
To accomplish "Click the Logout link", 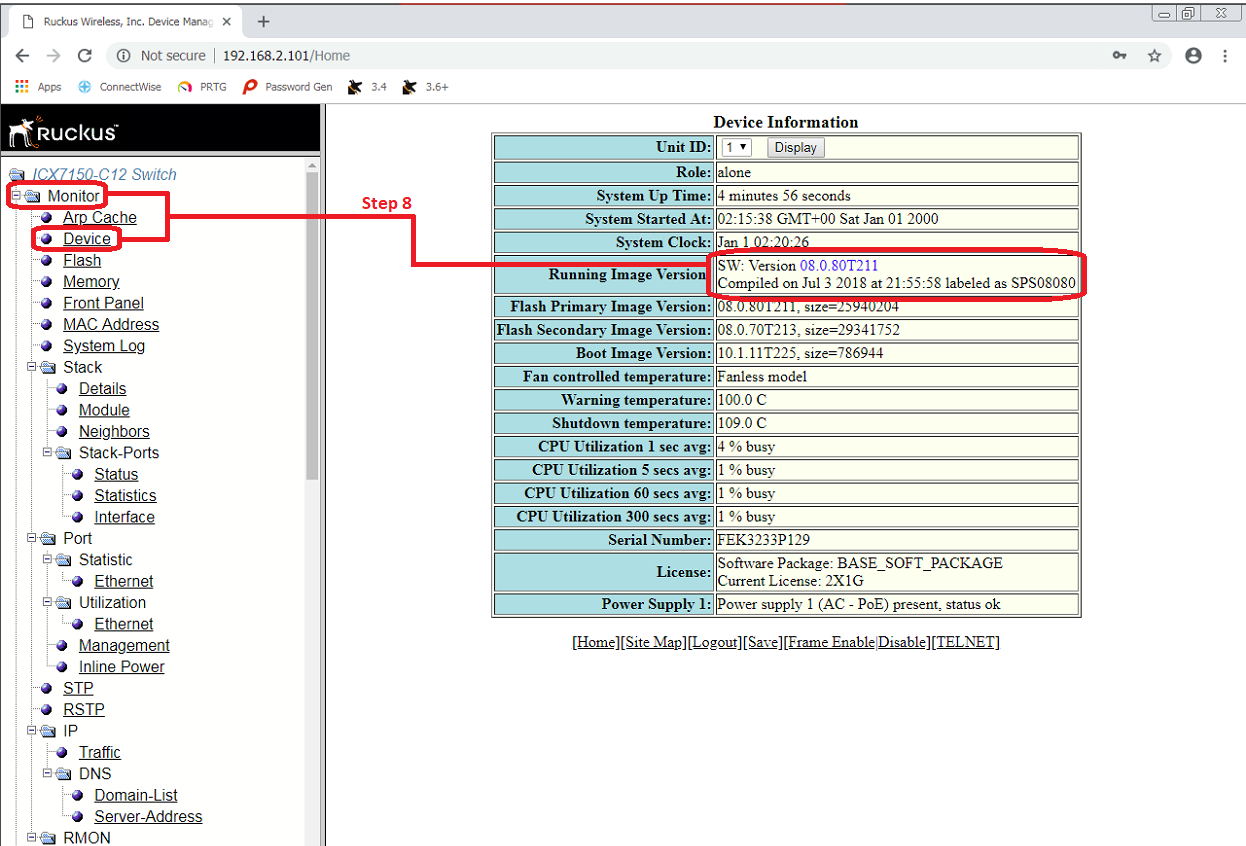I will pos(715,642).
